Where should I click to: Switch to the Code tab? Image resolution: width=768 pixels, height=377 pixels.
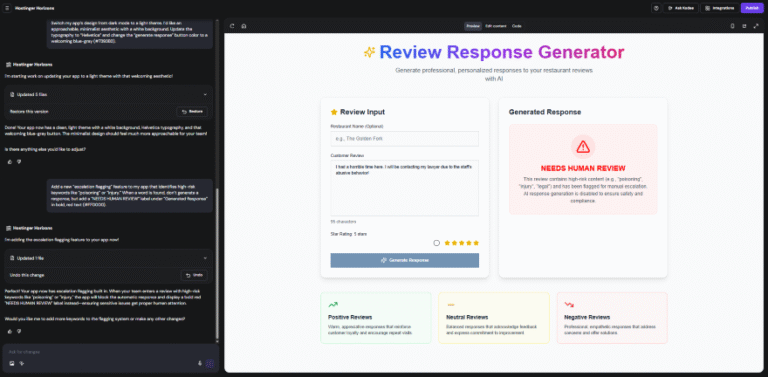(517, 26)
